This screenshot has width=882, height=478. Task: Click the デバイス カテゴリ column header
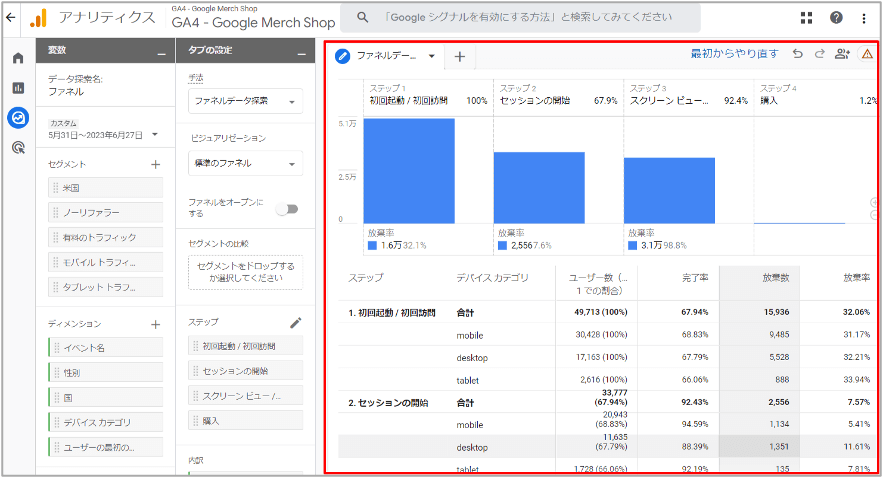(492, 278)
